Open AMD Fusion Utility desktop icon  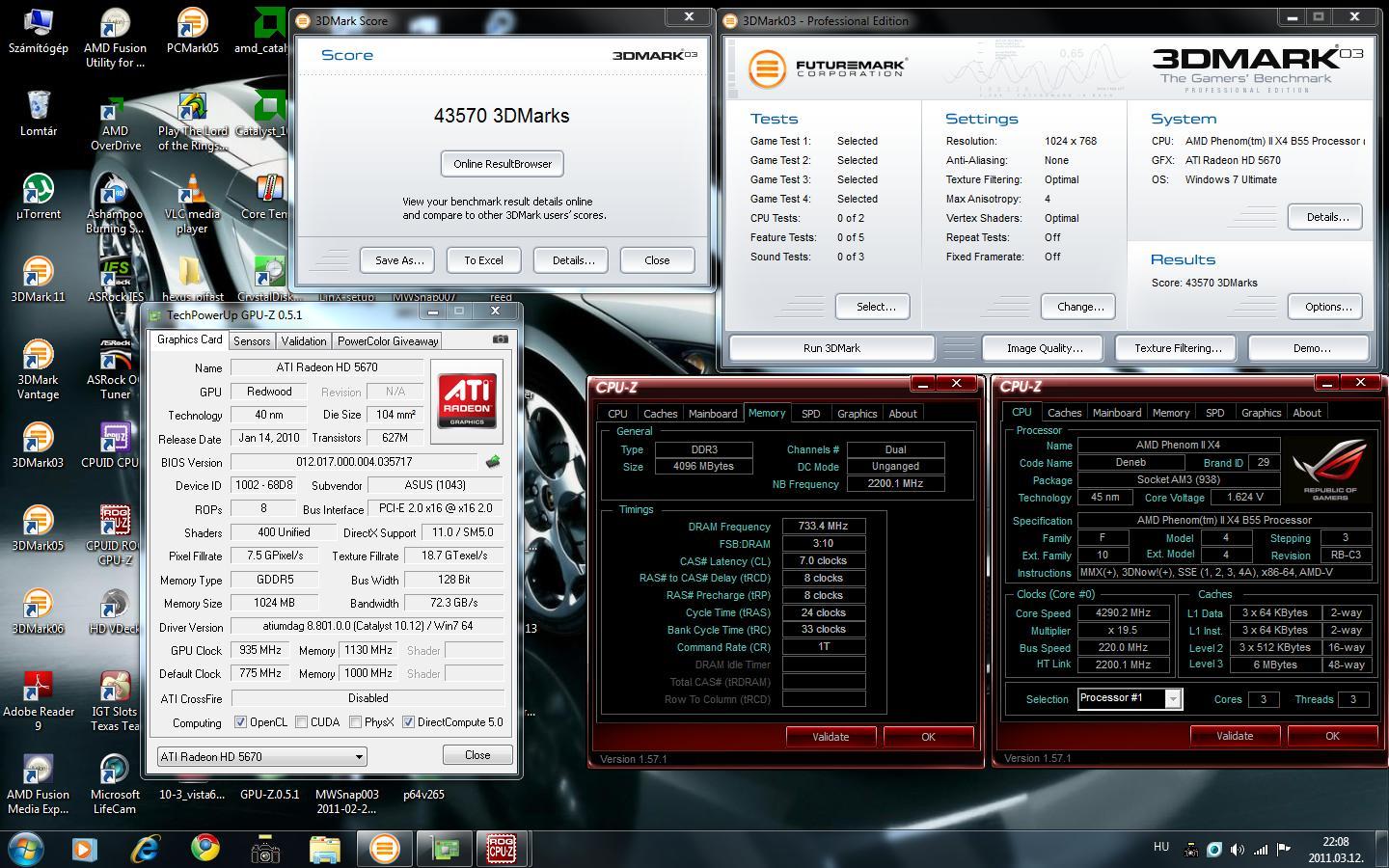(115, 37)
